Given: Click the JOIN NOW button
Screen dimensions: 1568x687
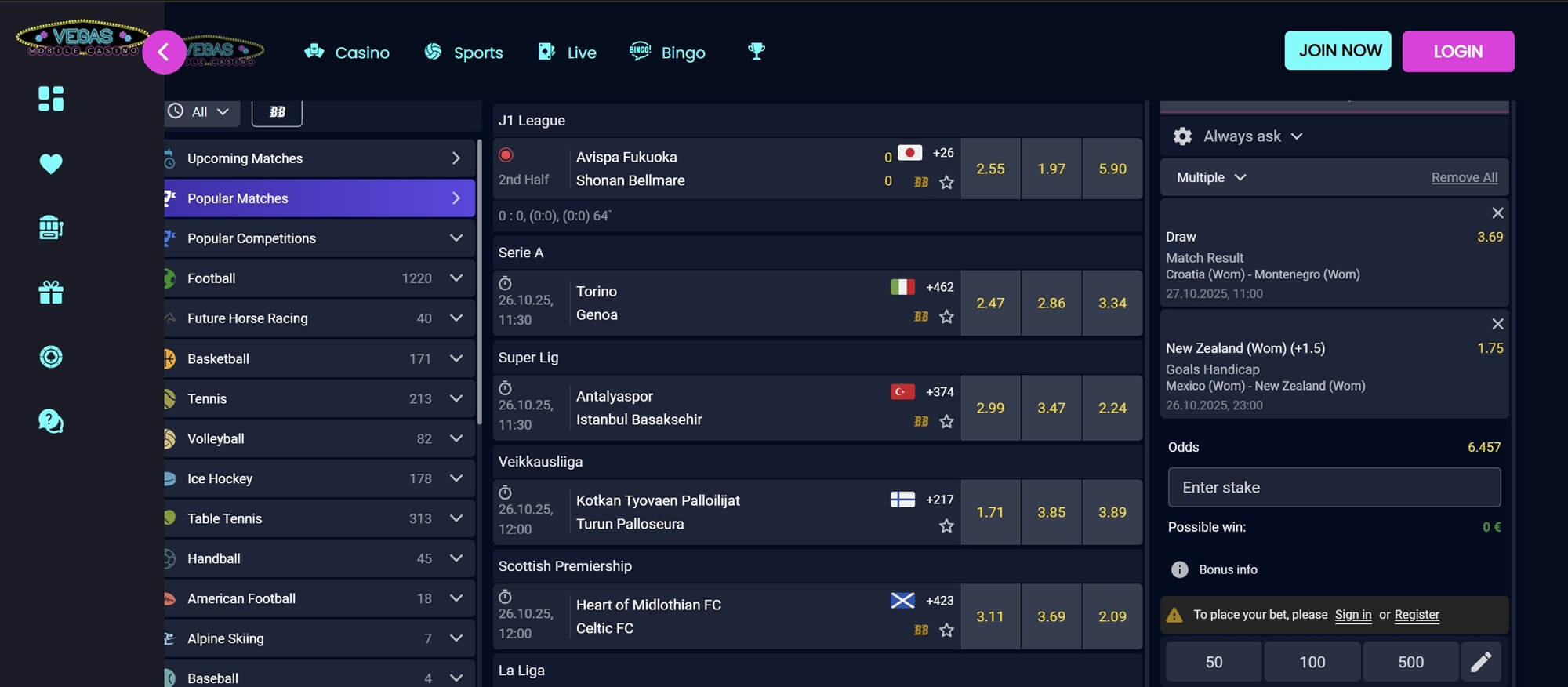Looking at the screenshot, I should point(1338,51).
